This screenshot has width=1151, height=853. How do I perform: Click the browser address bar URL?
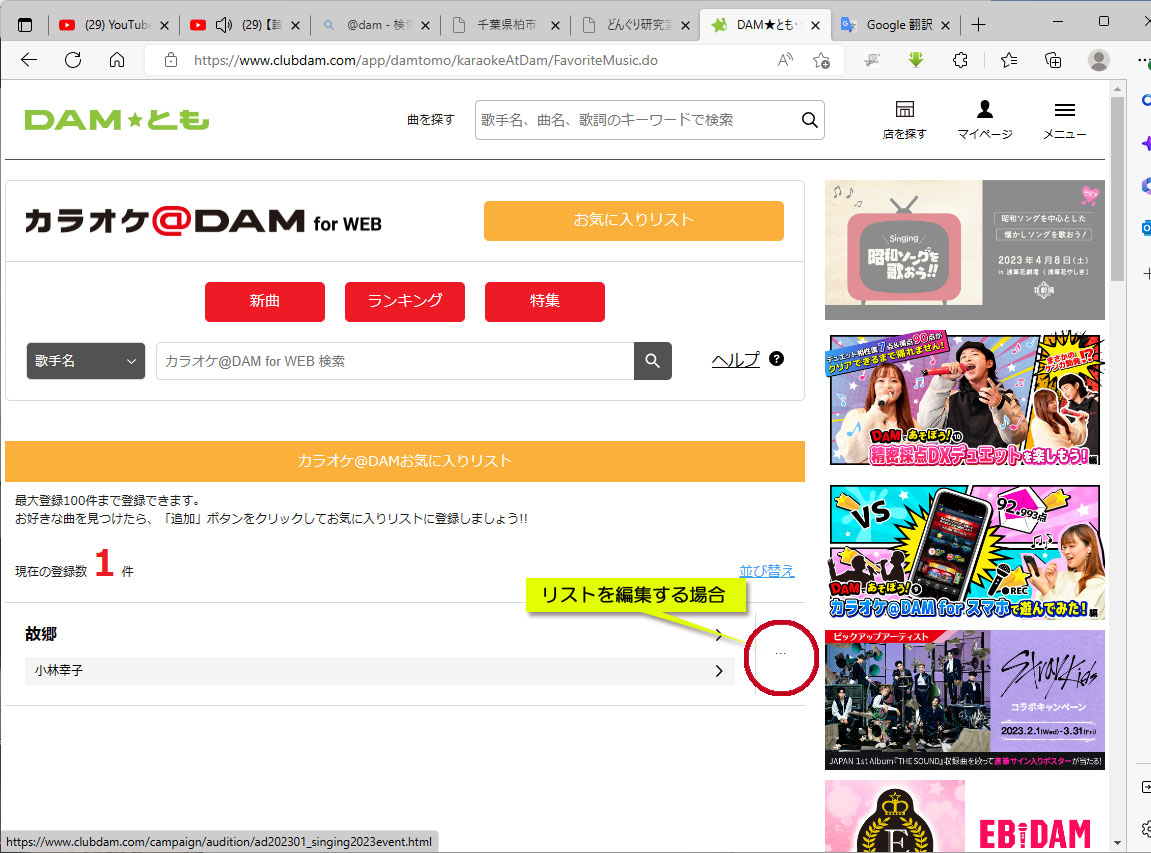[x=426, y=60]
